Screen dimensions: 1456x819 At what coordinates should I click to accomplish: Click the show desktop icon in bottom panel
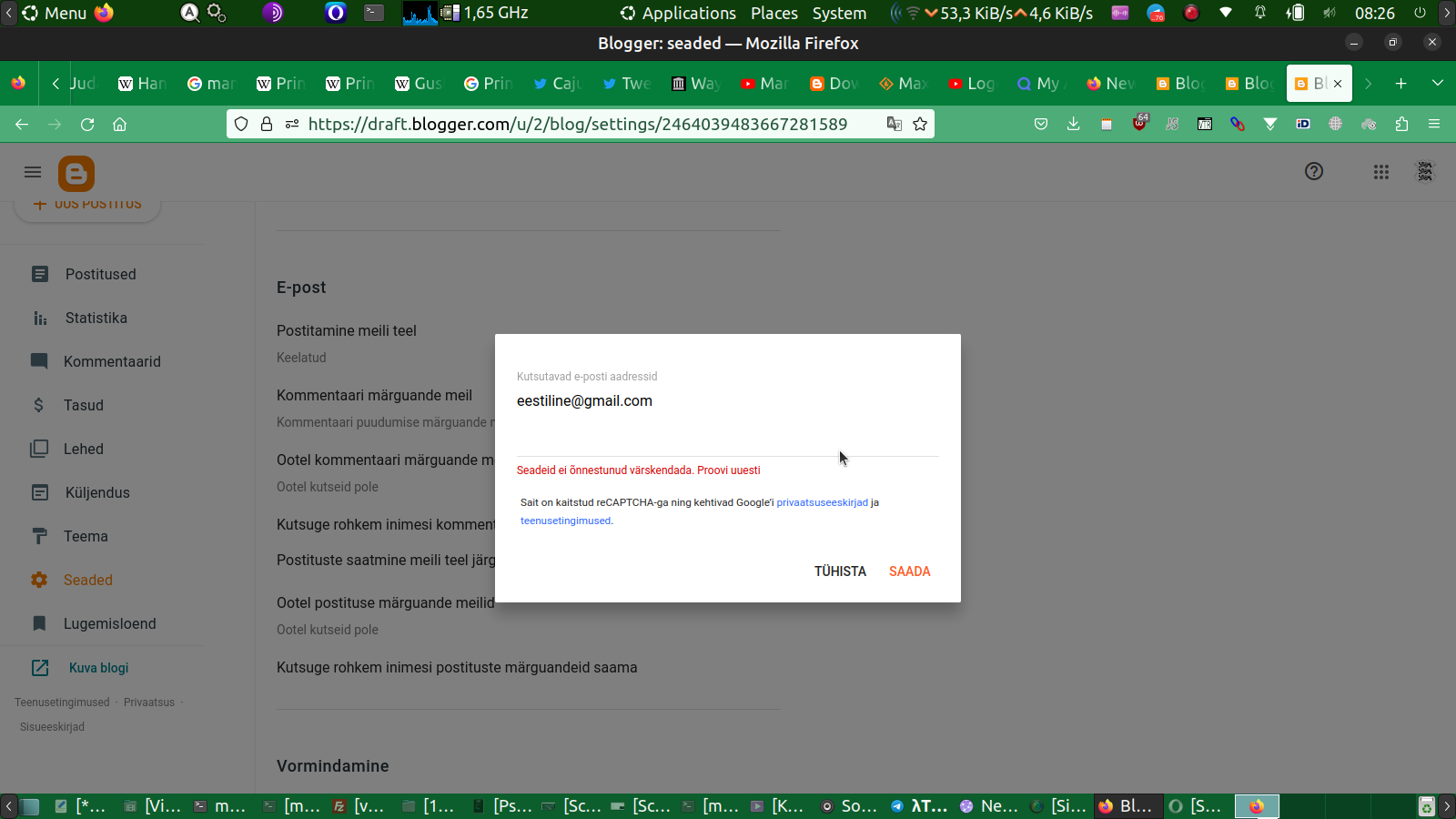click(x=31, y=806)
